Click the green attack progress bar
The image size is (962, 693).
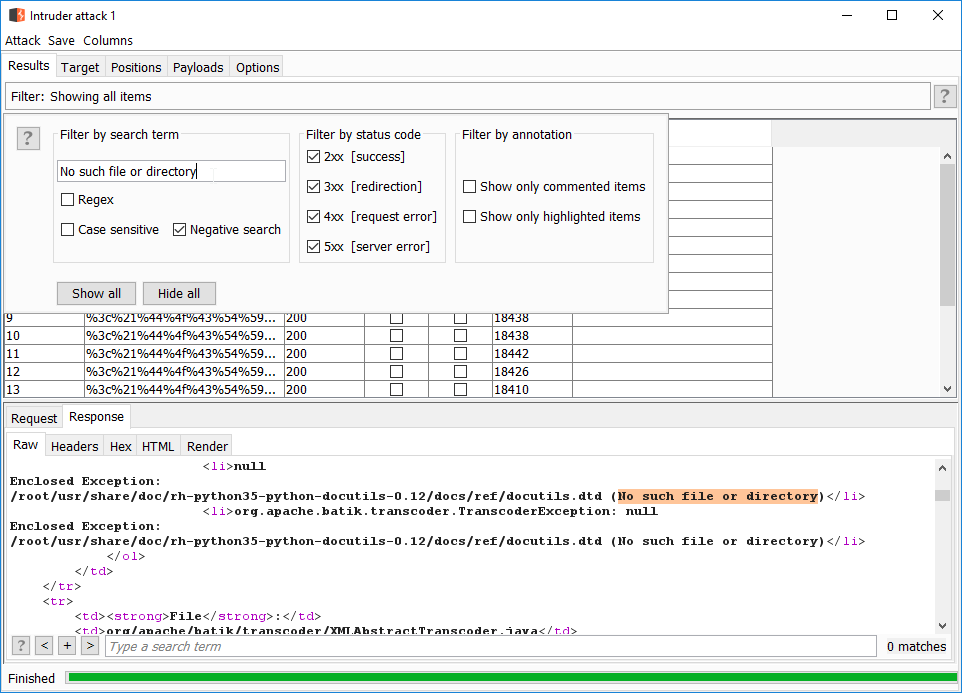pyautogui.click(x=513, y=677)
